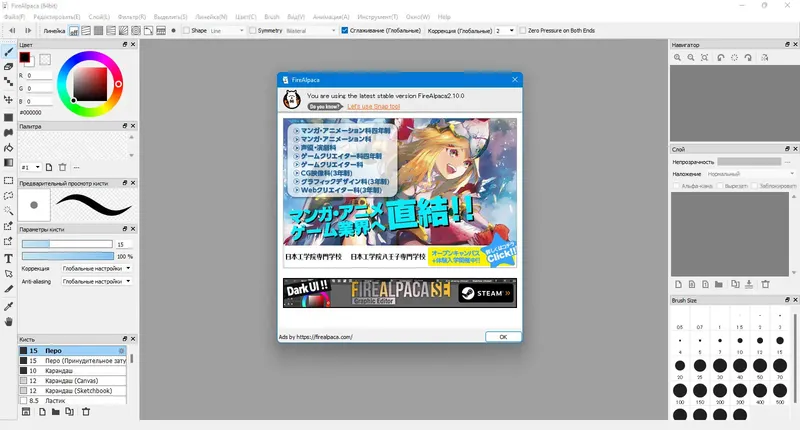Toggle Вырезать checkbox in layer panel
The height and width of the screenshot is (430, 800).
pyautogui.click(x=720, y=186)
